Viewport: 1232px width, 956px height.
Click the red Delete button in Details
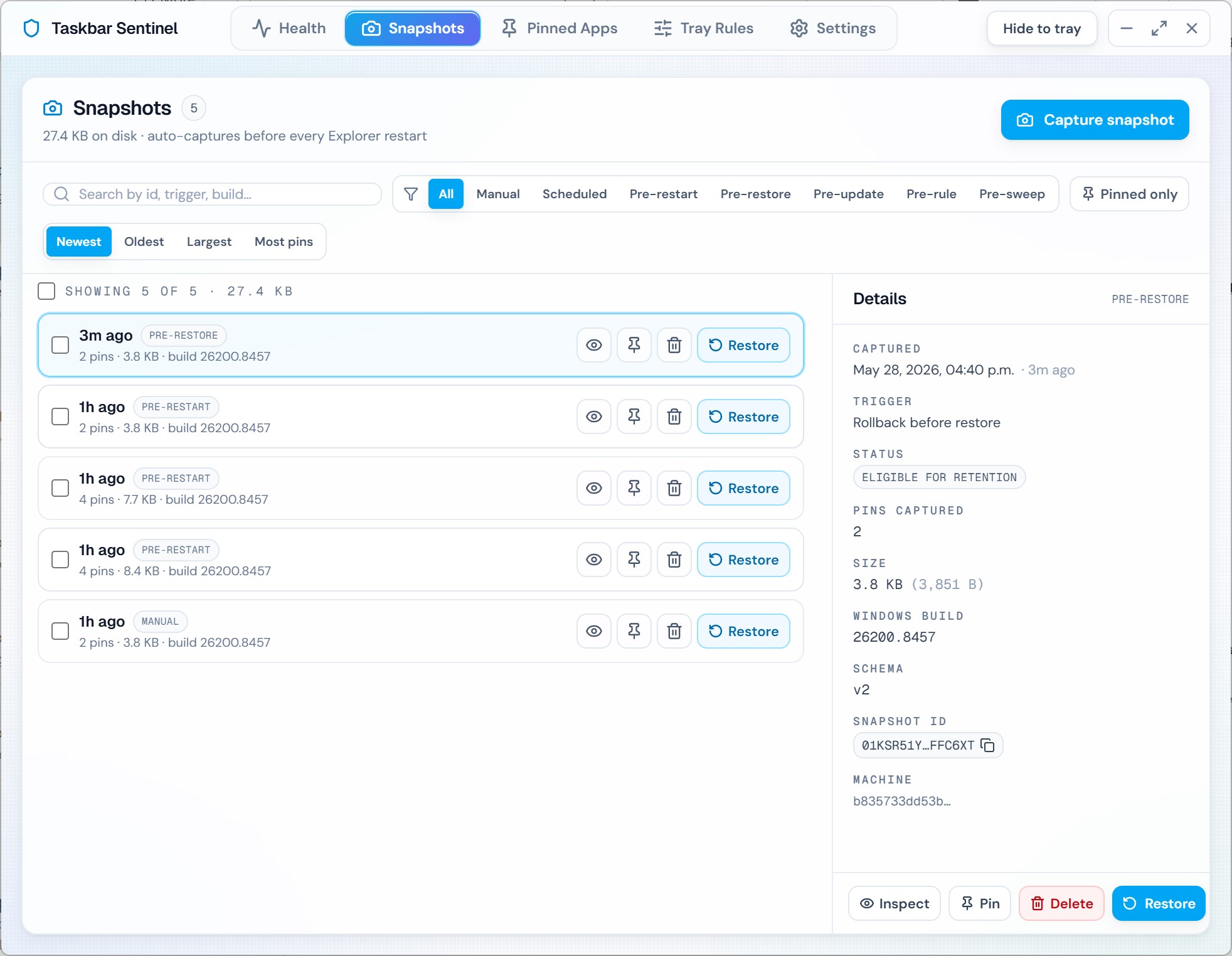[1061, 903]
